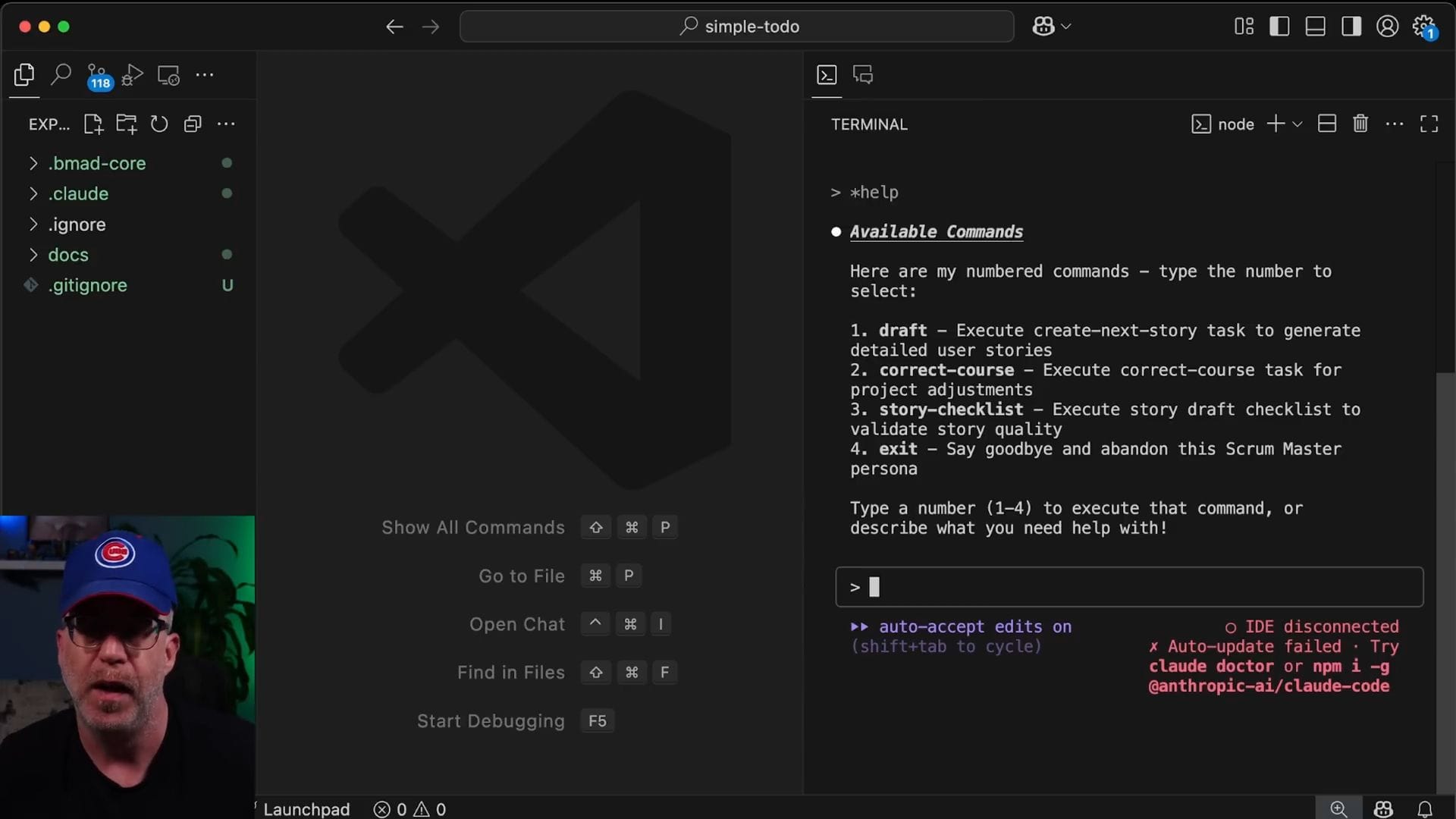Refresh the Explorer file tree
Viewport: 1456px width, 819px height.
(x=159, y=124)
